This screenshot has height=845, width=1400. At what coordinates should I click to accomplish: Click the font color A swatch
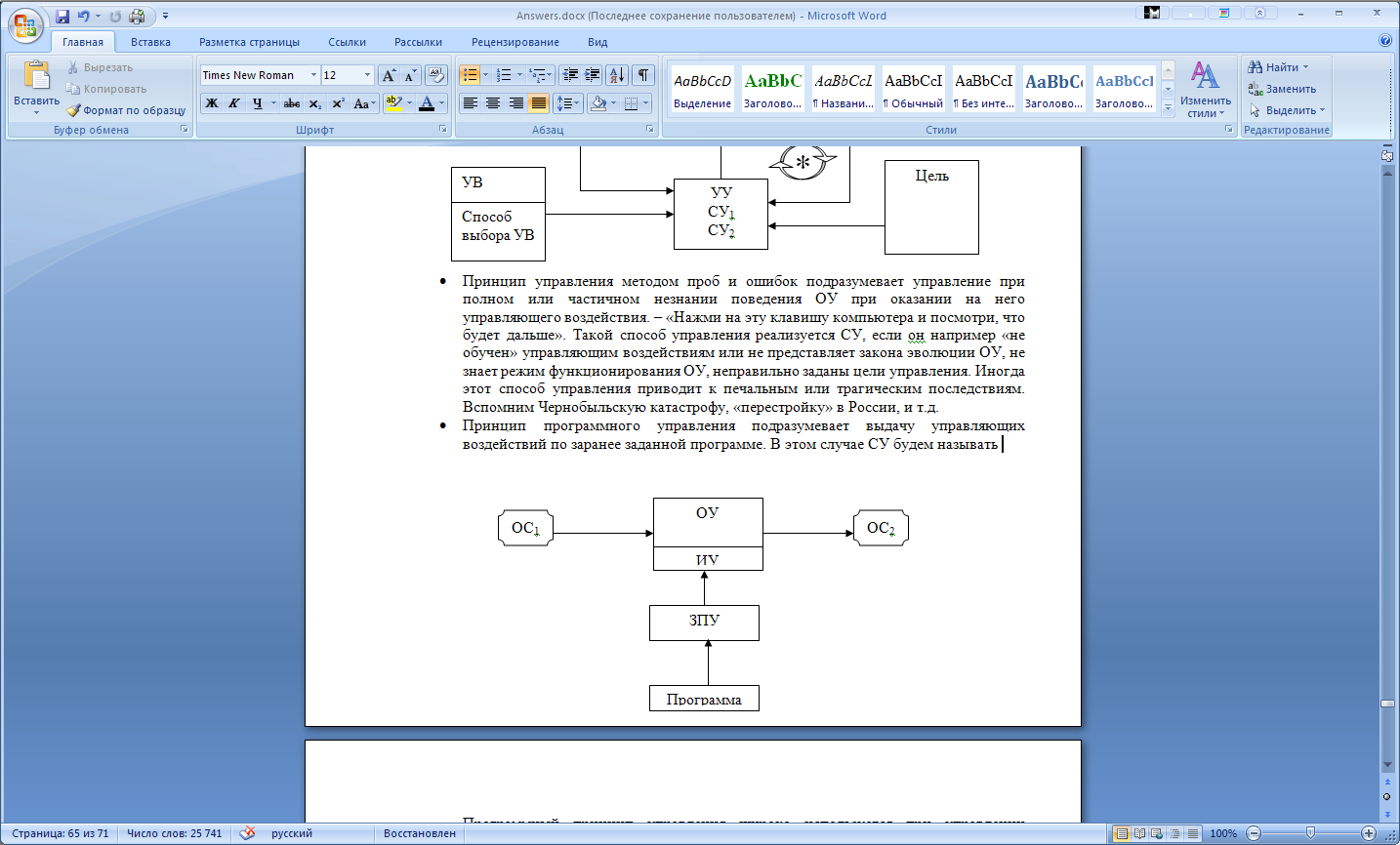tap(427, 103)
